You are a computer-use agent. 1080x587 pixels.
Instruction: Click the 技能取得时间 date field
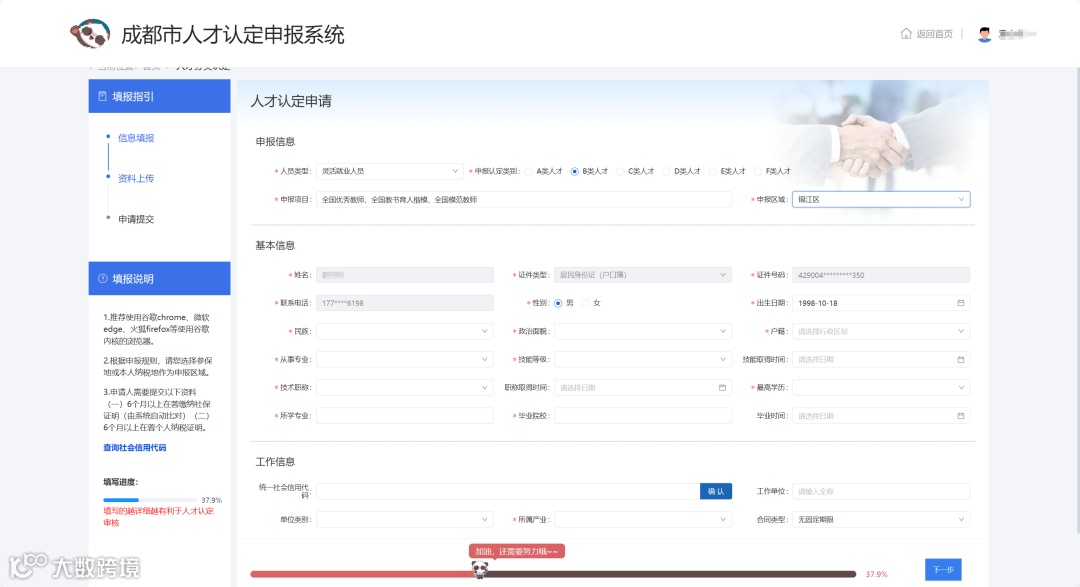pyautogui.click(x=881, y=360)
